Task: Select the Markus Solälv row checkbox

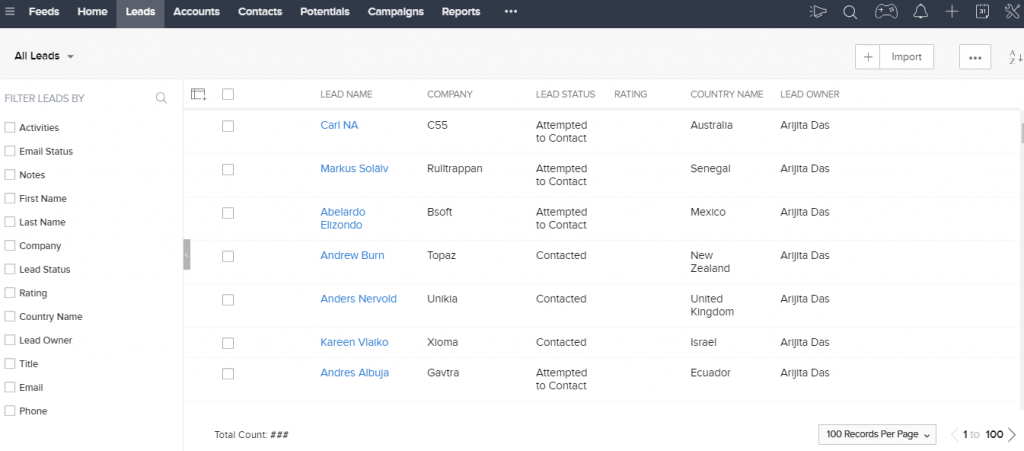Action: click(x=228, y=169)
